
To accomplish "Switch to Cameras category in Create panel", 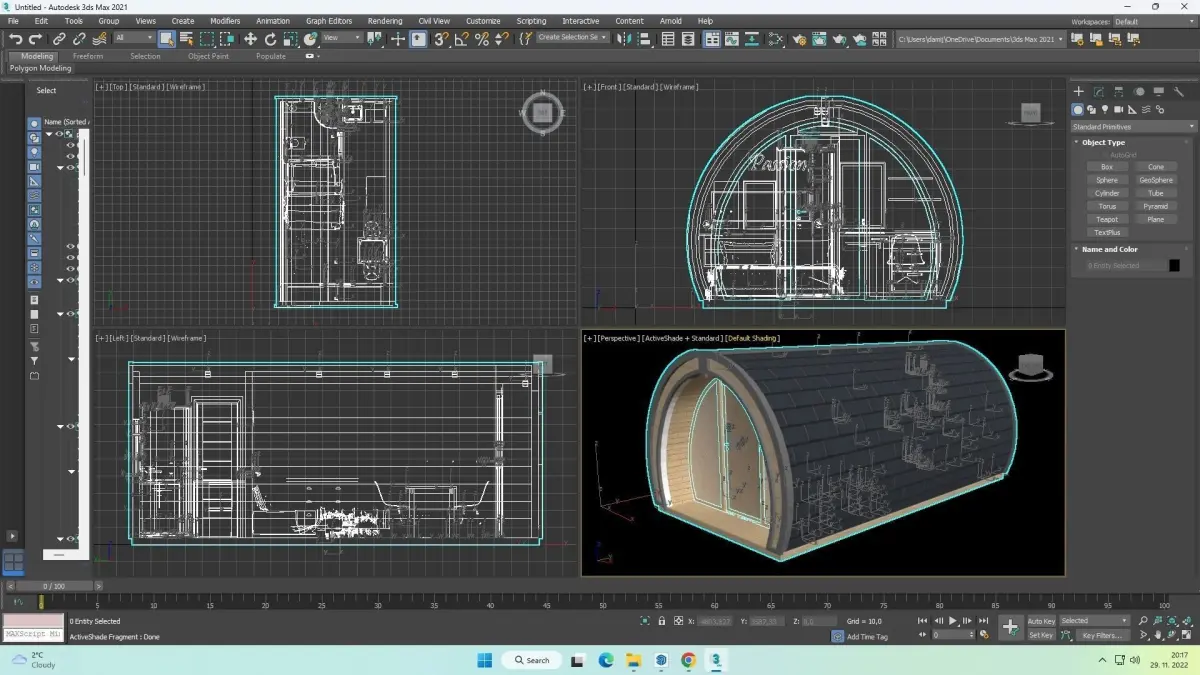I will tap(1119, 110).
